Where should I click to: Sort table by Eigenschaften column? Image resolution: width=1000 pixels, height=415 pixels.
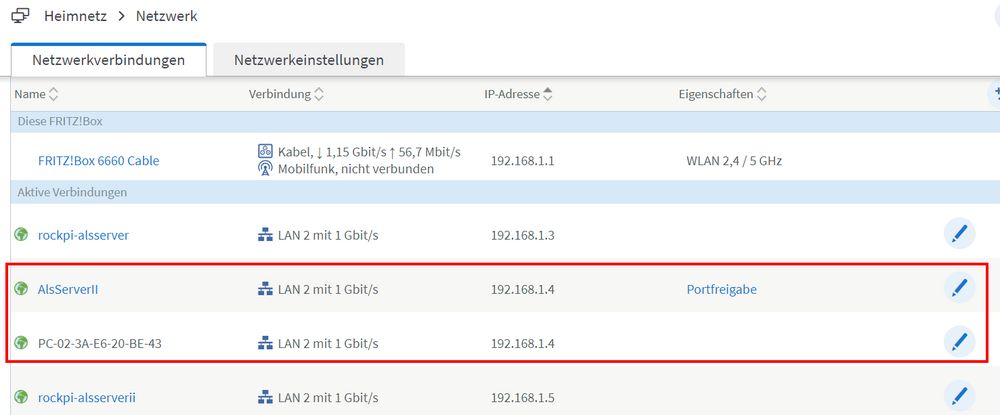click(723, 94)
